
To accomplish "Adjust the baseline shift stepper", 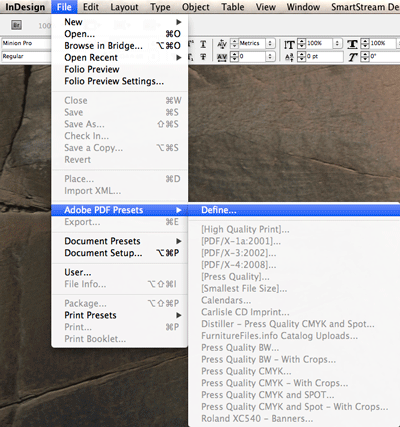I will [302, 57].
